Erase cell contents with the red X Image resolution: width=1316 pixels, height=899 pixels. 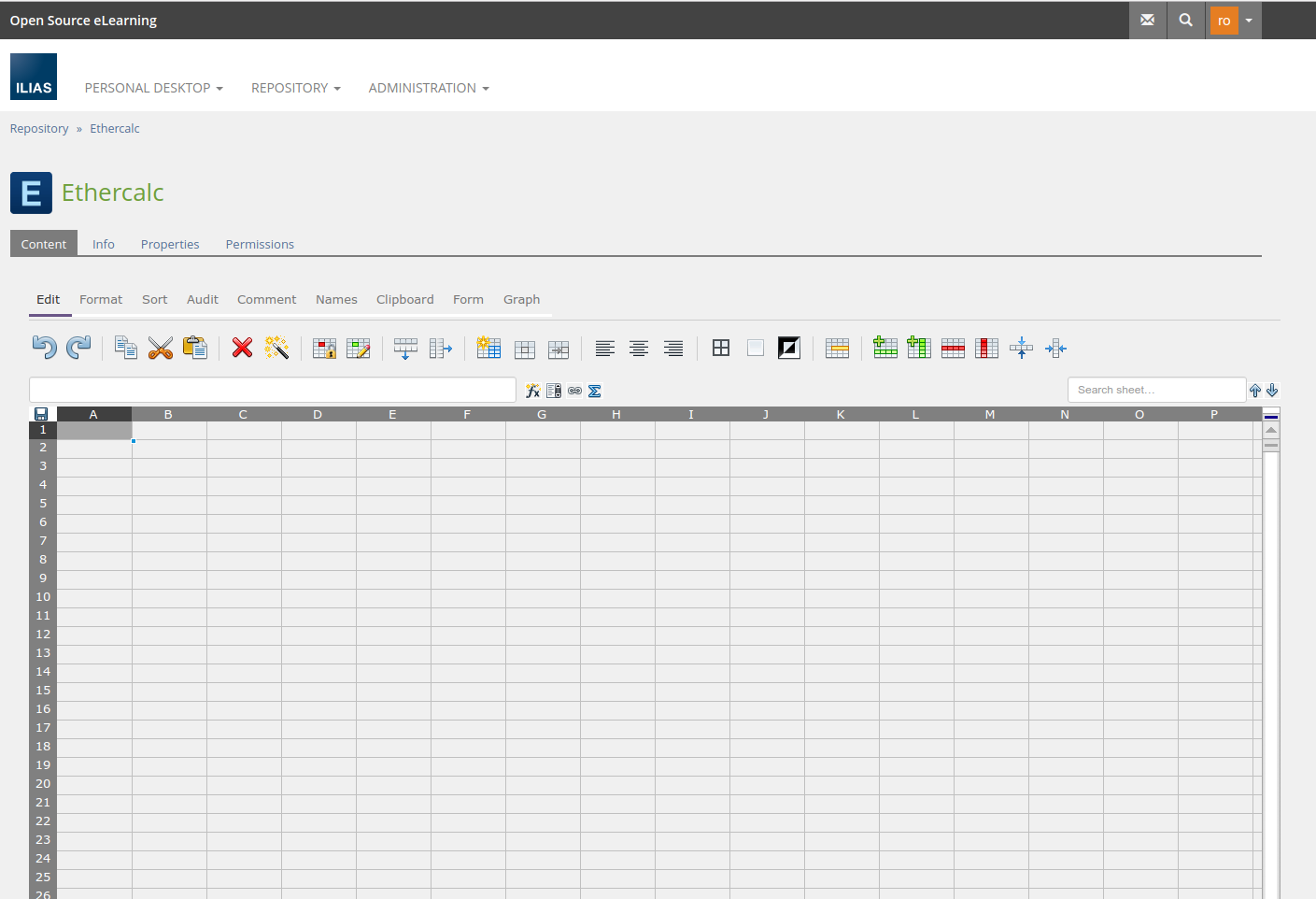click(242, 347)
